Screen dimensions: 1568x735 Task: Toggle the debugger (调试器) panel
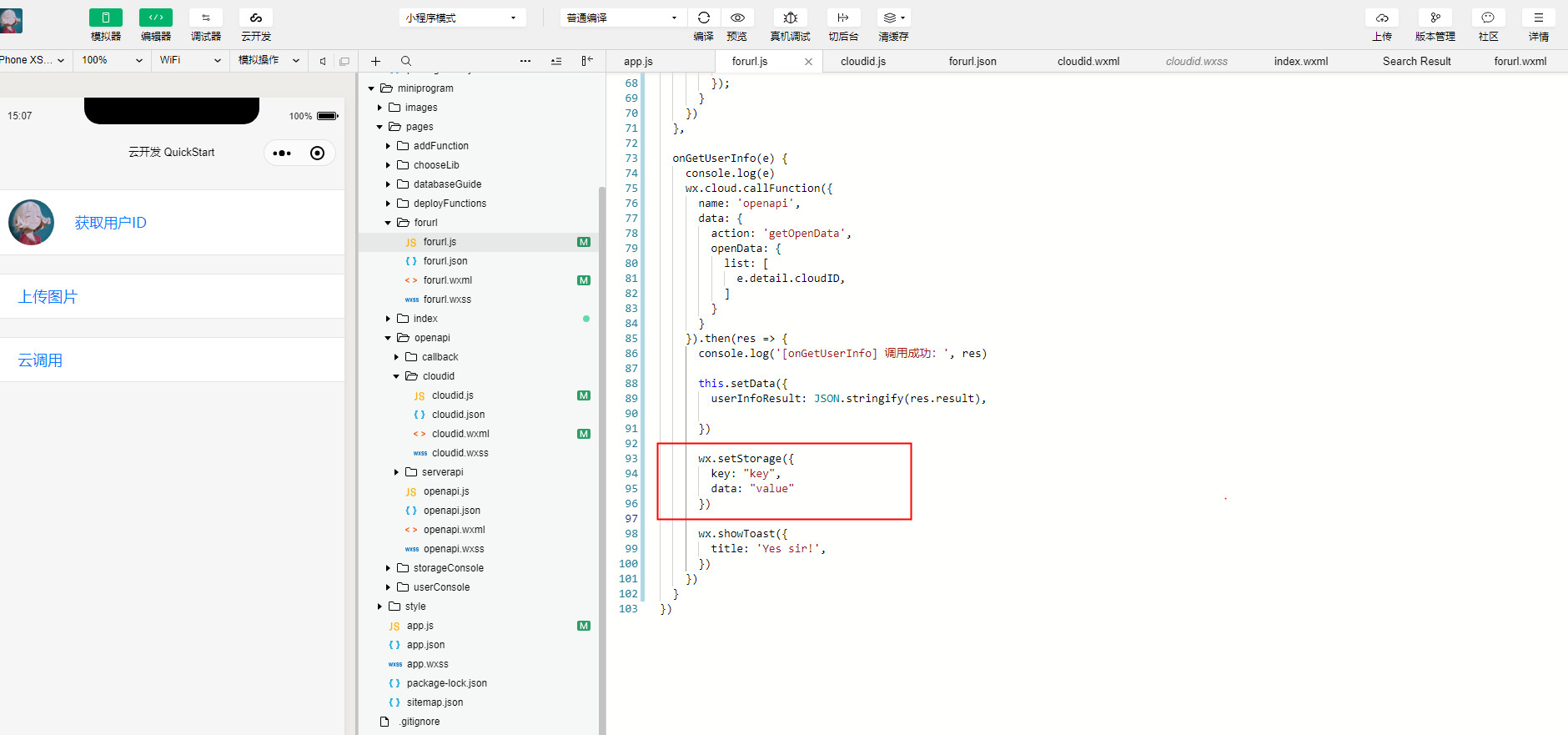coord(206,18)
